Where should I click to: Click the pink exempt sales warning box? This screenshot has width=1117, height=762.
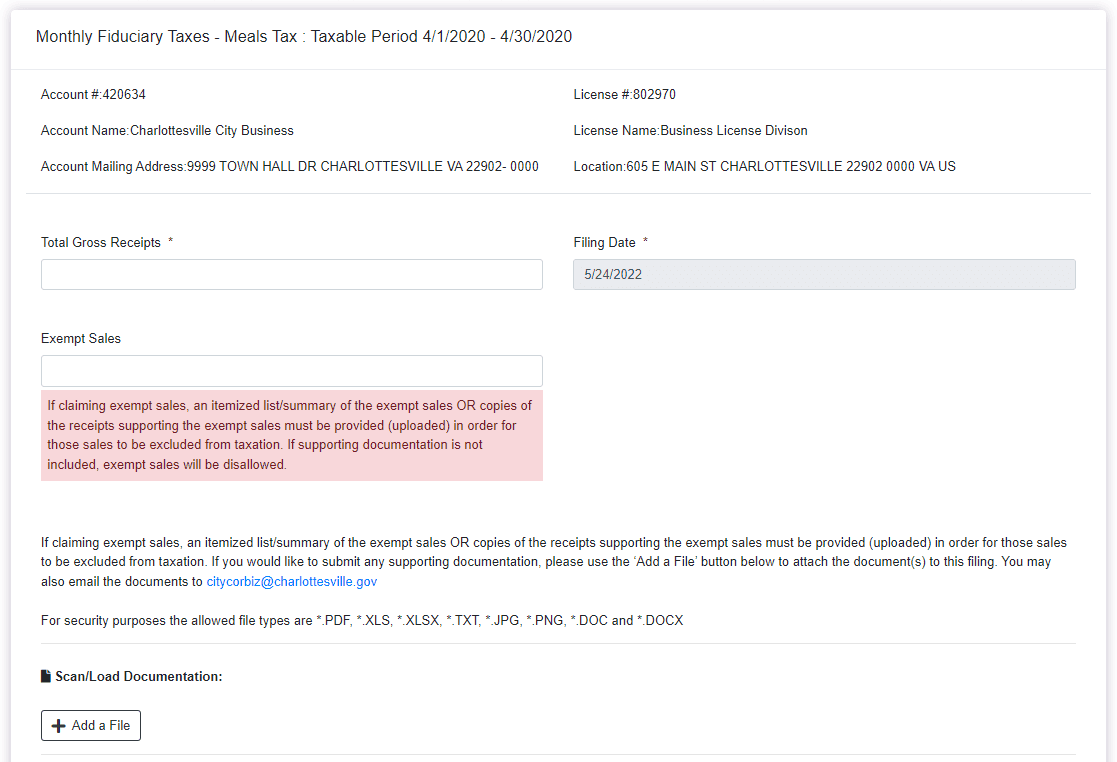point(291,435)
